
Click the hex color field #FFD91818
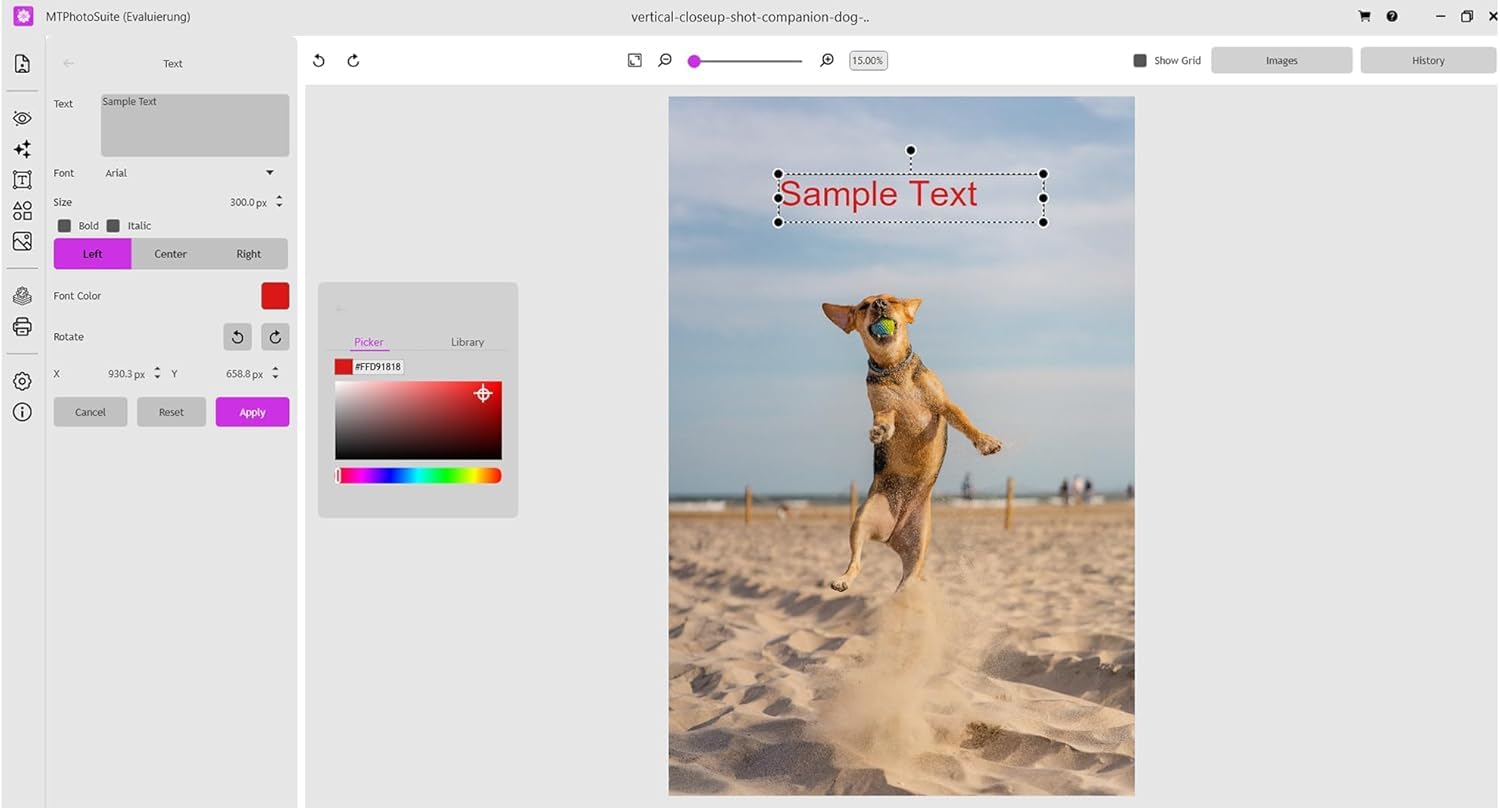[x=378, y=367]
